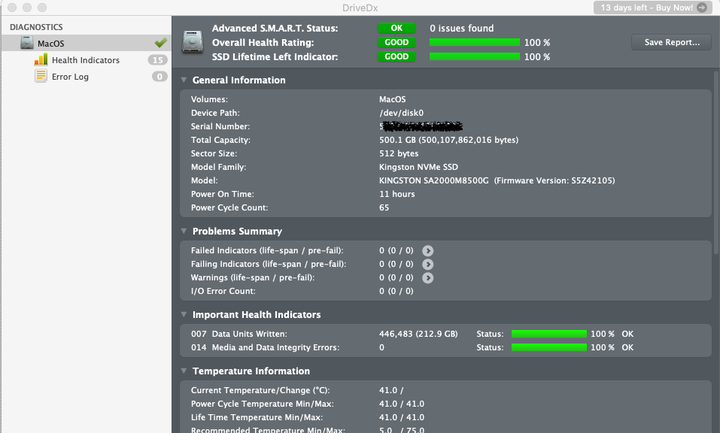Click the green checkmark next to MacOS

161,43
